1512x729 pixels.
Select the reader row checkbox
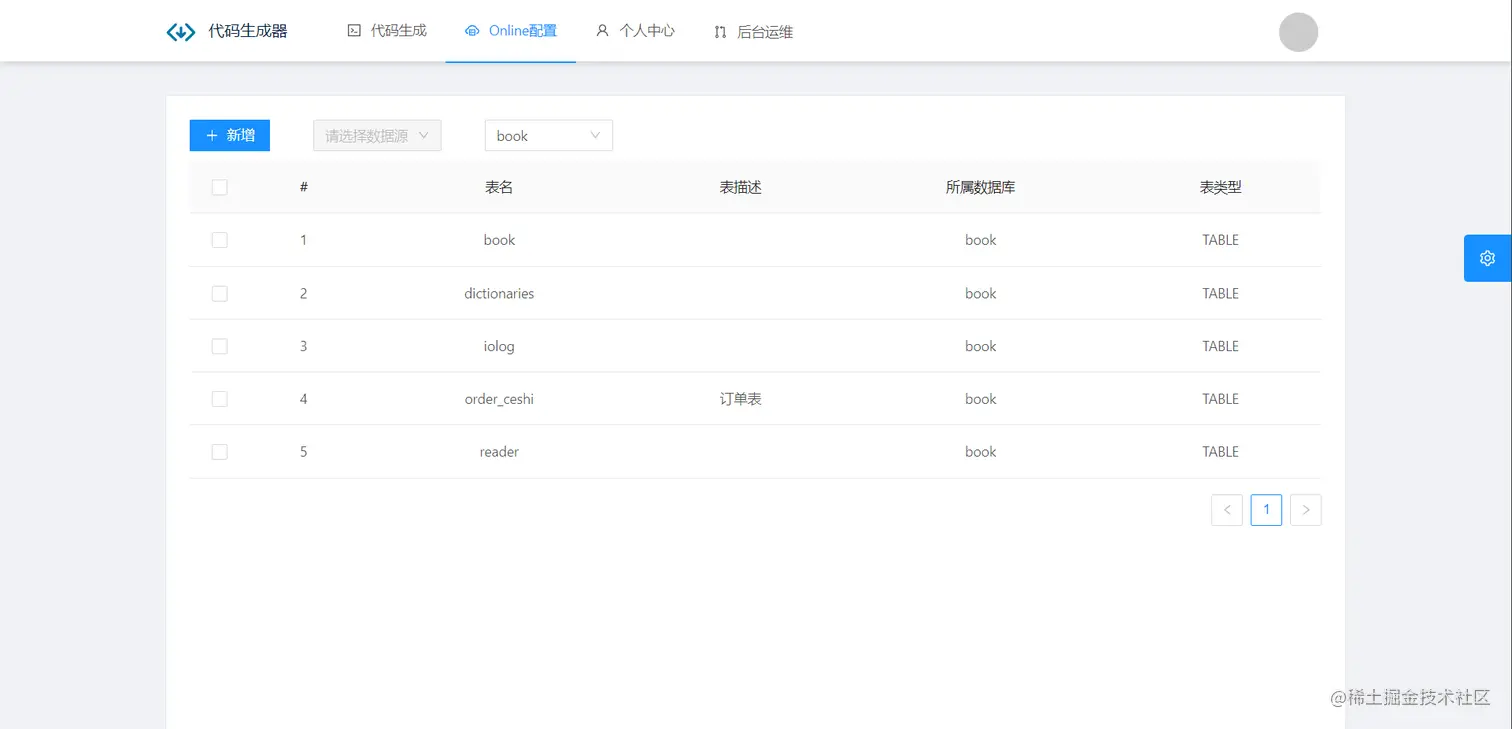[x=220, y=452]
